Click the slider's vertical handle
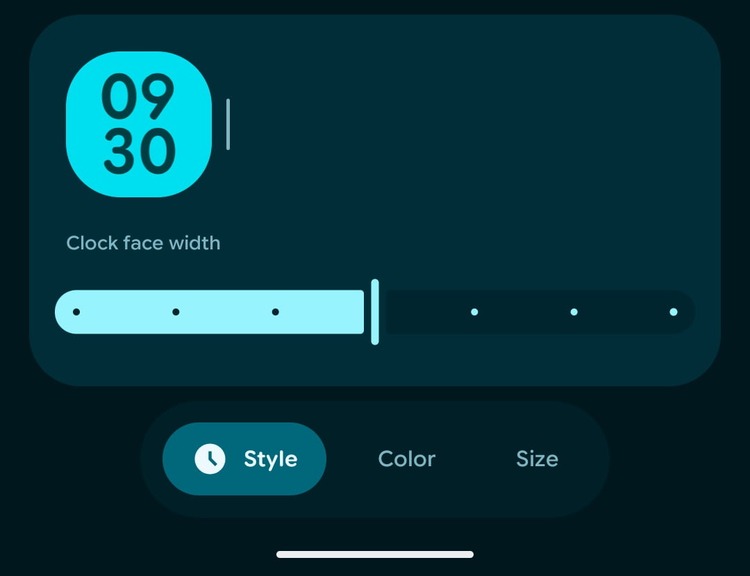Viewport: 750px width, 576px height. point(375,312)
